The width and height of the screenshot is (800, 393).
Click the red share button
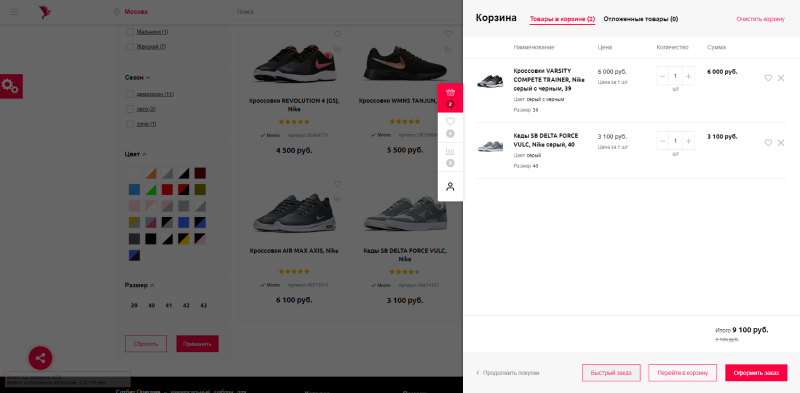[x=40, y=358]
